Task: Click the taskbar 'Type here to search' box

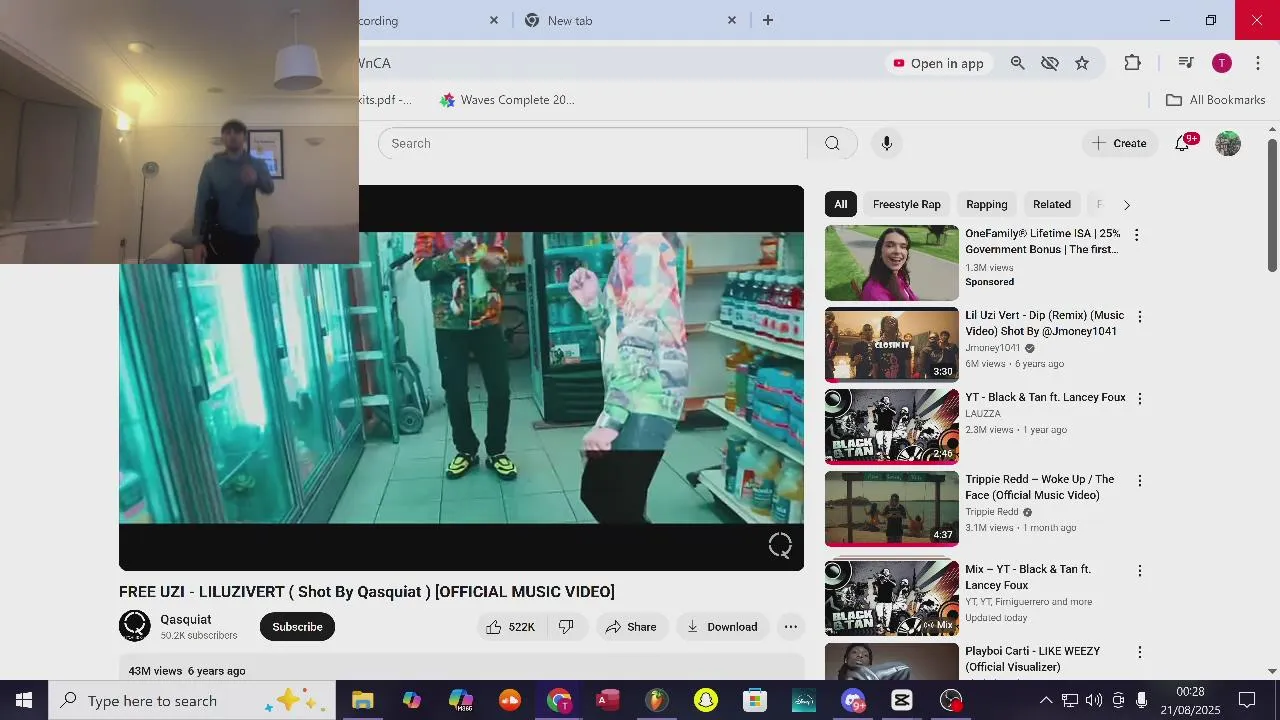Action: tap(192, 700)
